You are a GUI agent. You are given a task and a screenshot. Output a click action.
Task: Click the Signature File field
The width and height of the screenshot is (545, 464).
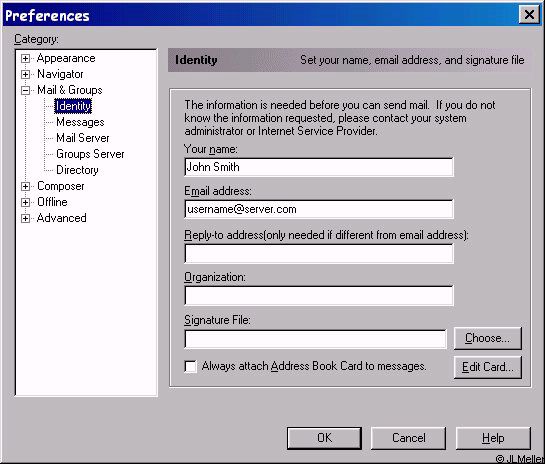pyautogui.click(x=315, y=339)
